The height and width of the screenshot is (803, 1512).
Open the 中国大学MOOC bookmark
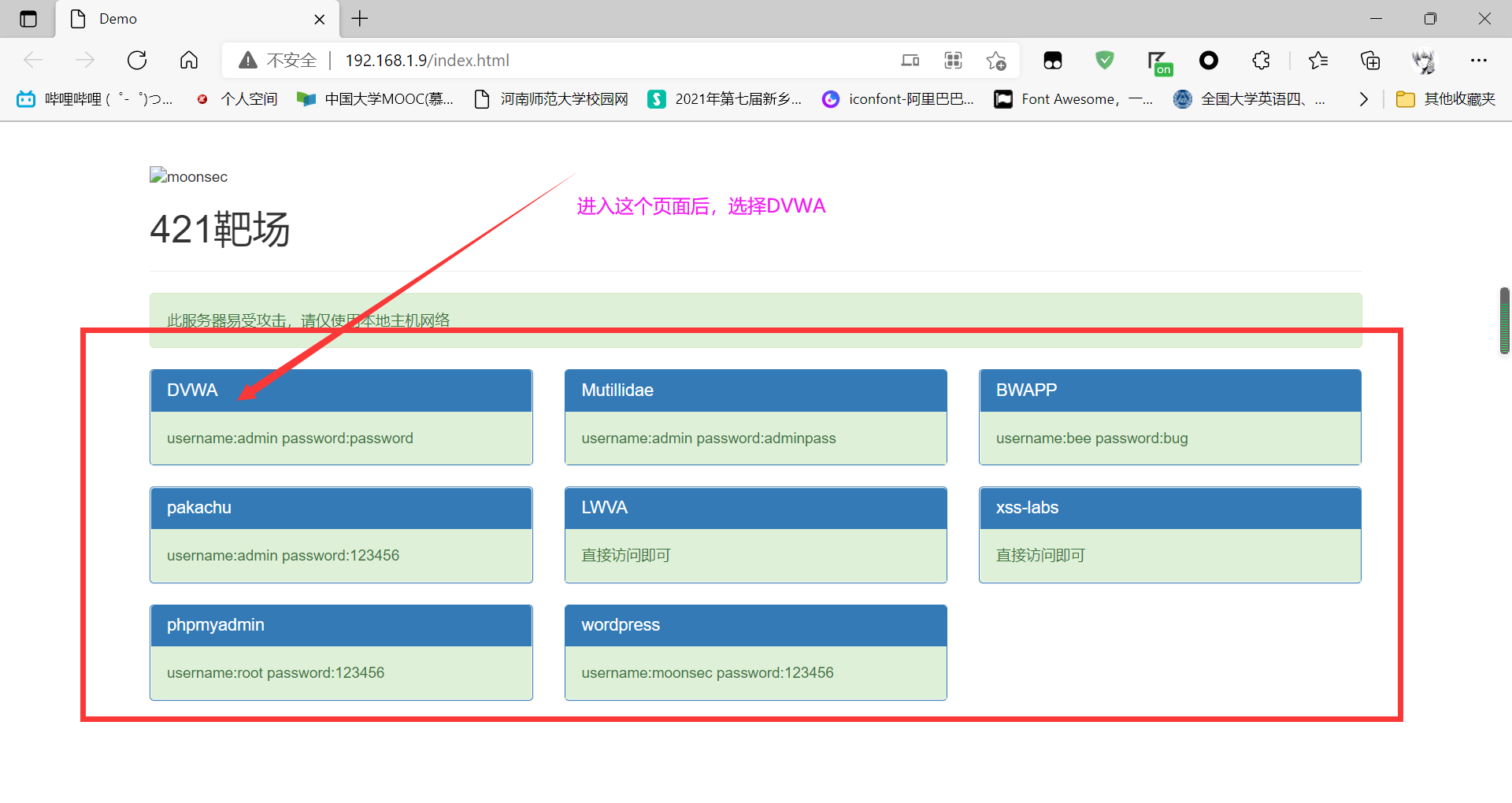pos(375,99)
